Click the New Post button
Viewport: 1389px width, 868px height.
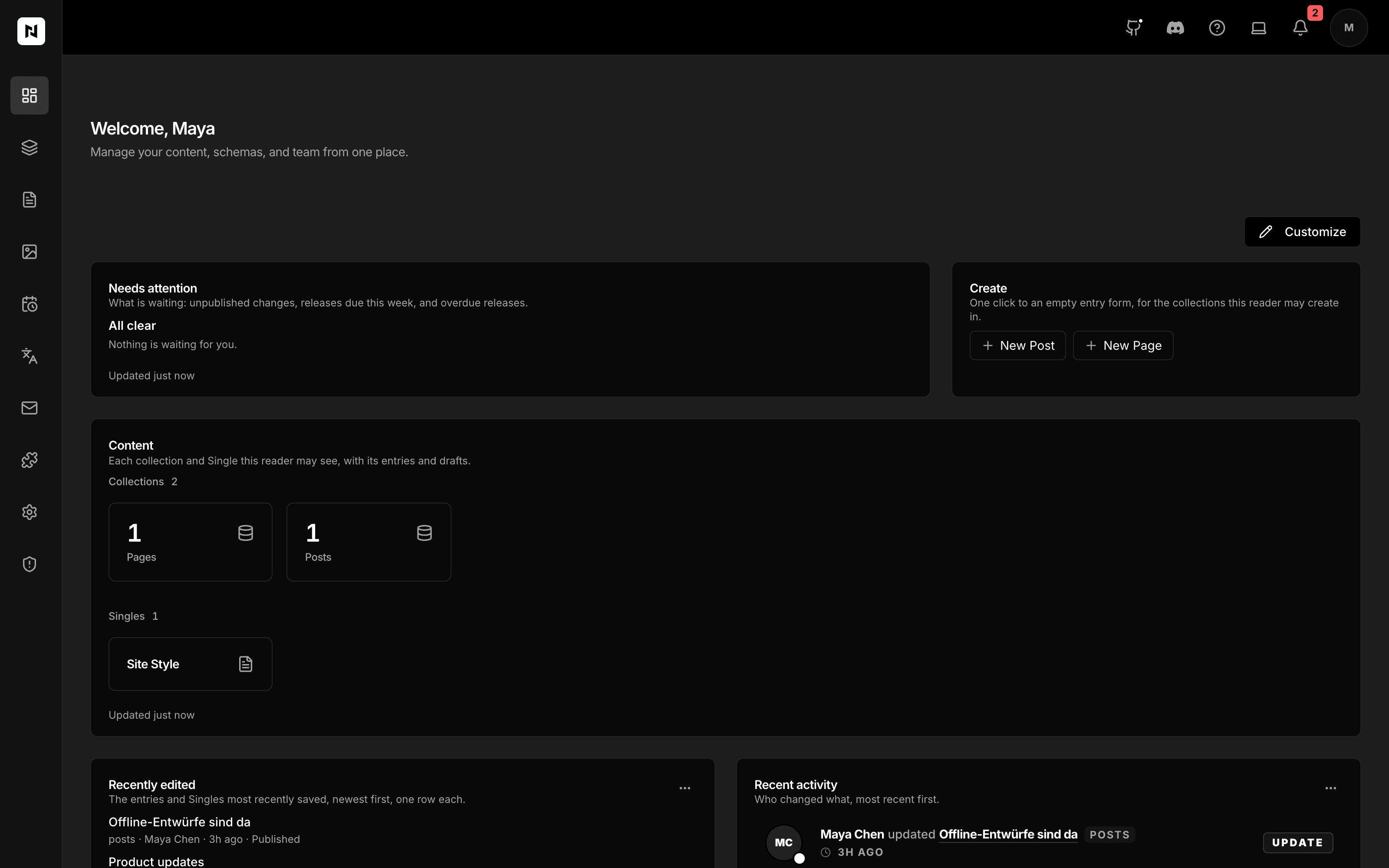click(x=1017, y=345)
